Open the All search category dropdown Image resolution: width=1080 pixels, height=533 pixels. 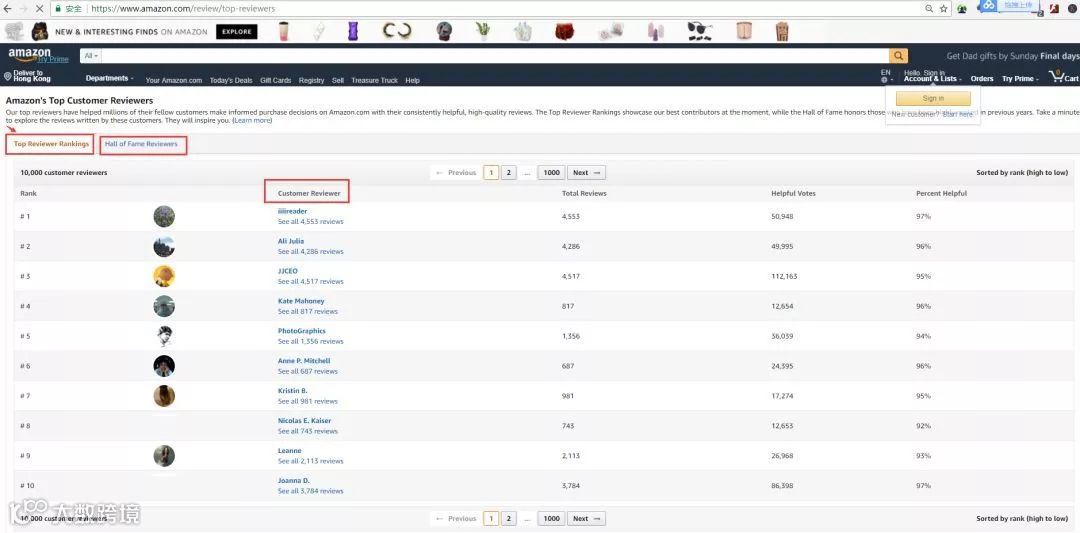click(91, 56)
